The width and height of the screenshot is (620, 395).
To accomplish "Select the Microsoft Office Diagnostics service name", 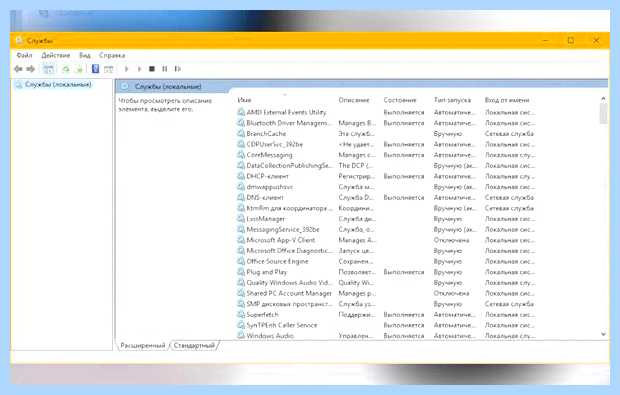I will coord(289,251).
